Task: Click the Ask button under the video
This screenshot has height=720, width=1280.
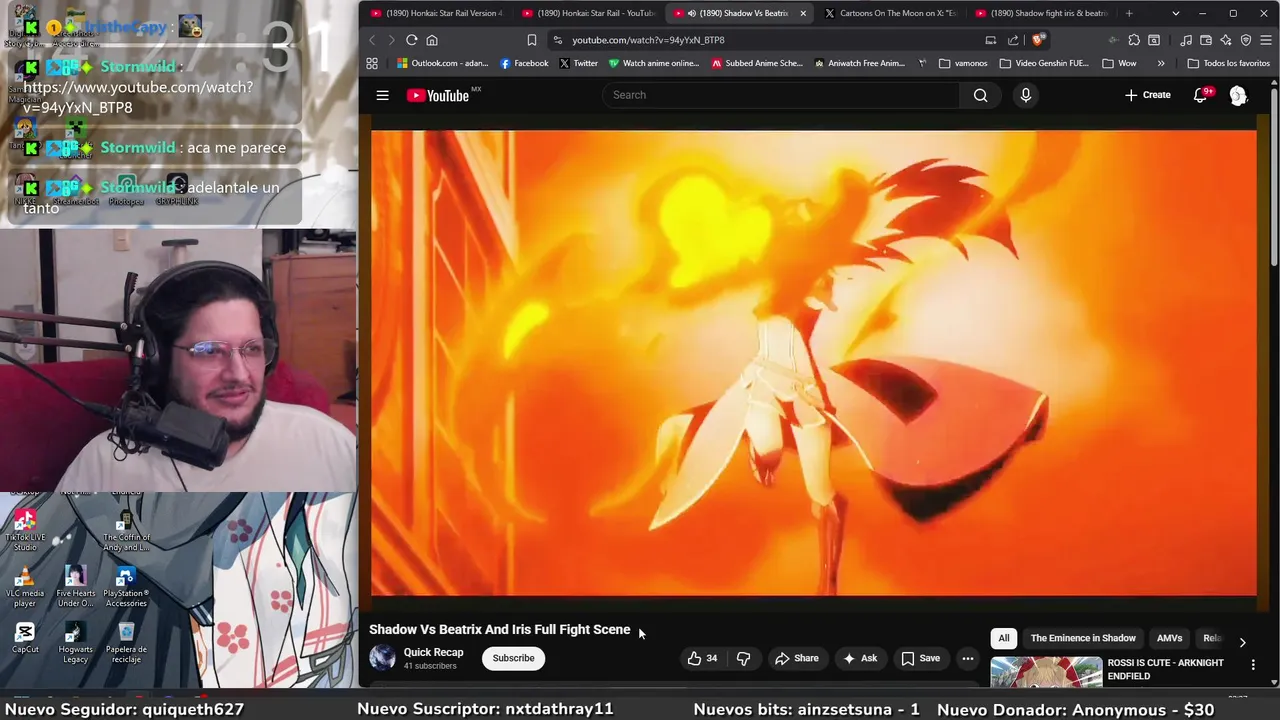Action: click(x=860, y=658)
